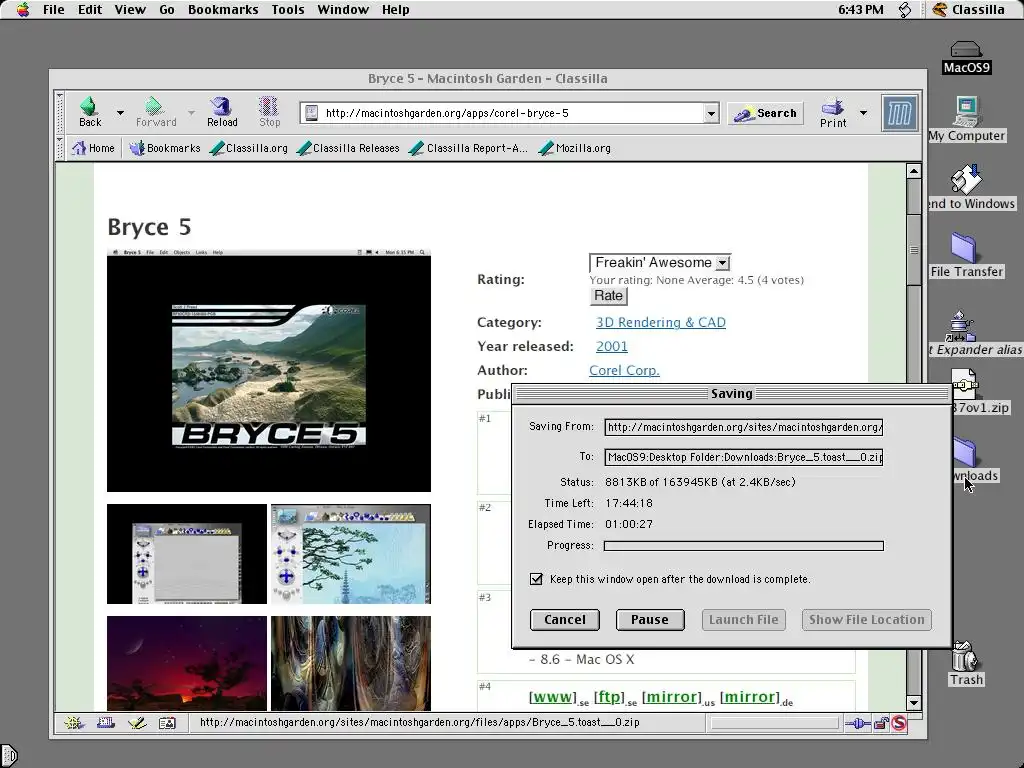Click the [ftp] download link
The height and width of the screenshot is (768, 1024).
(x=609, y=697)
